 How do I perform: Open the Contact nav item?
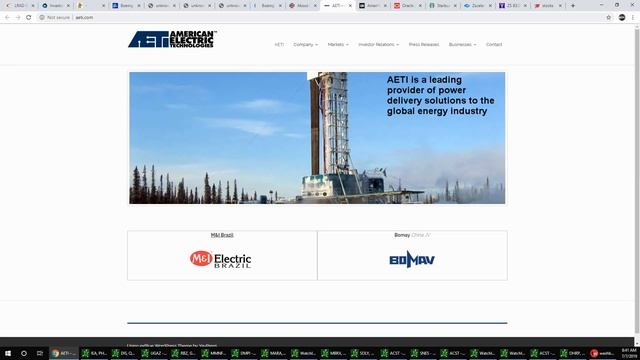(x=494, y=44)
